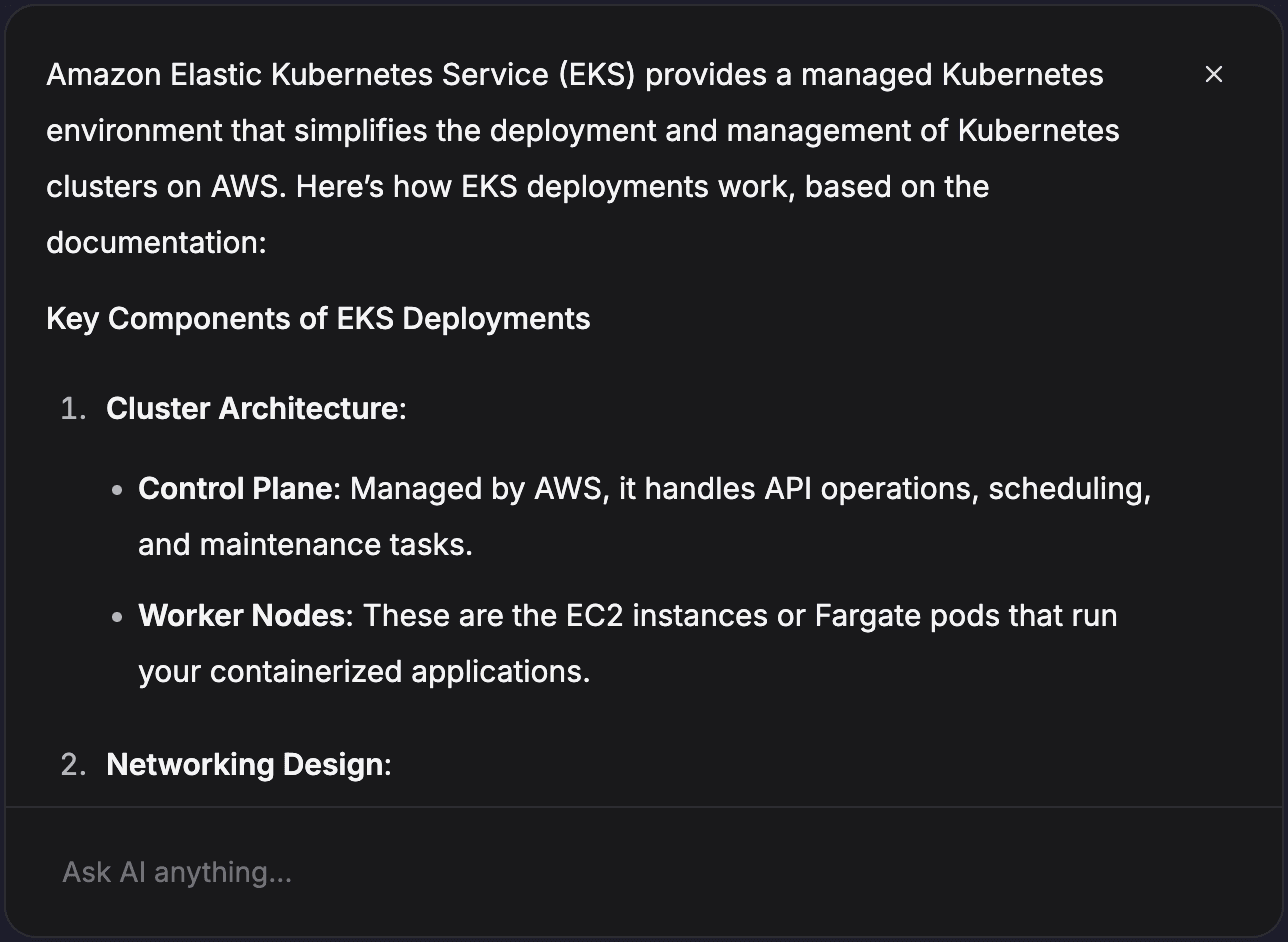1288x942 pixels.
Task: Click the number 2 beside Networking Design
Action: 71,764
